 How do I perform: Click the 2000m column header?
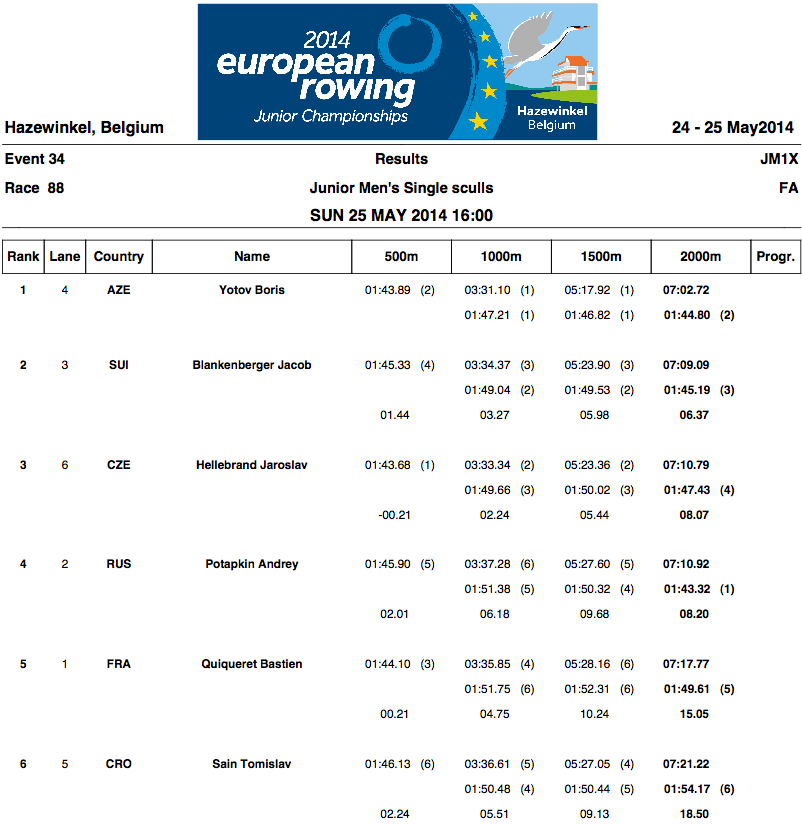pos(701,257)
